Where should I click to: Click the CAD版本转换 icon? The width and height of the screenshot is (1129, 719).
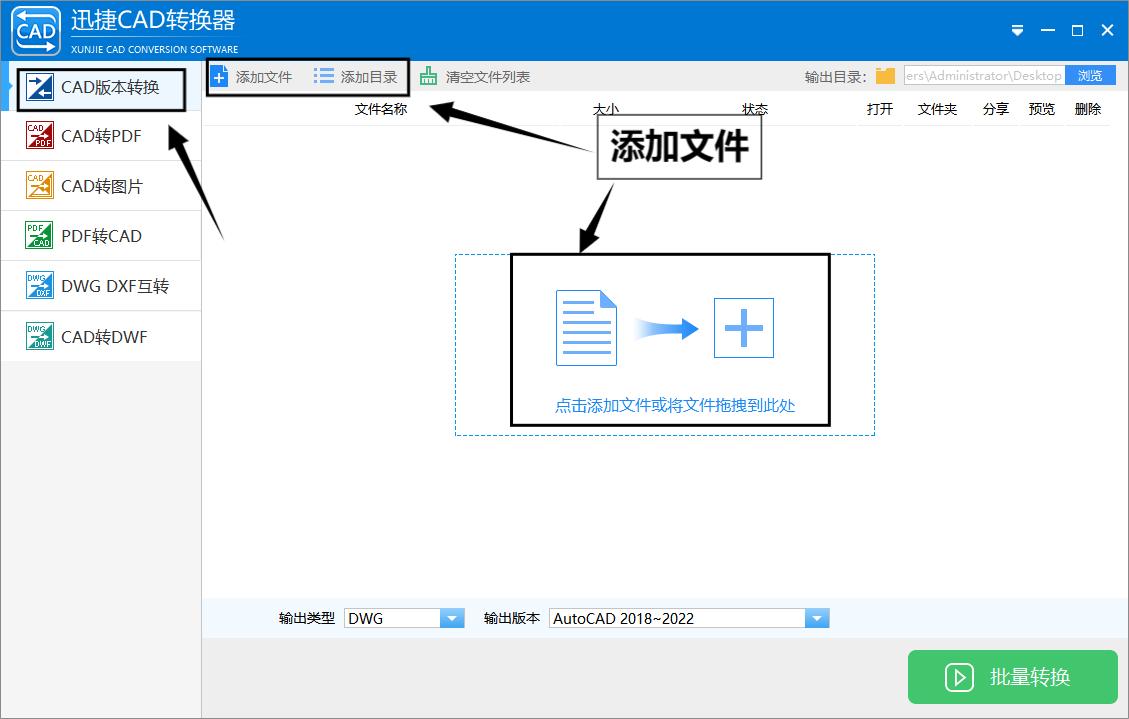tap(39, 87)
